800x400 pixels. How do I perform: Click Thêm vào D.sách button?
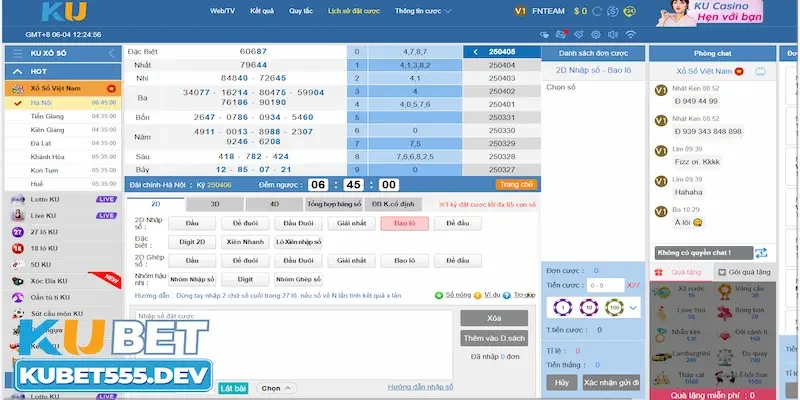(x=494, y=338)
